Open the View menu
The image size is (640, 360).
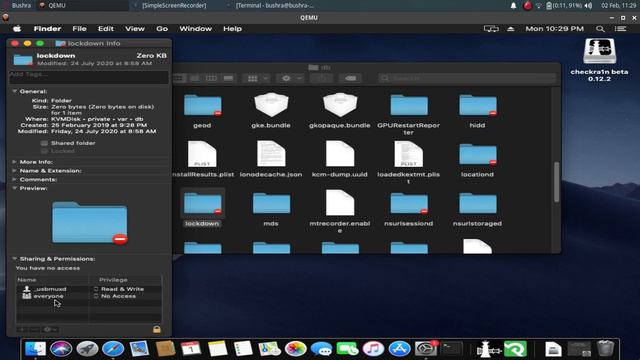135,29
